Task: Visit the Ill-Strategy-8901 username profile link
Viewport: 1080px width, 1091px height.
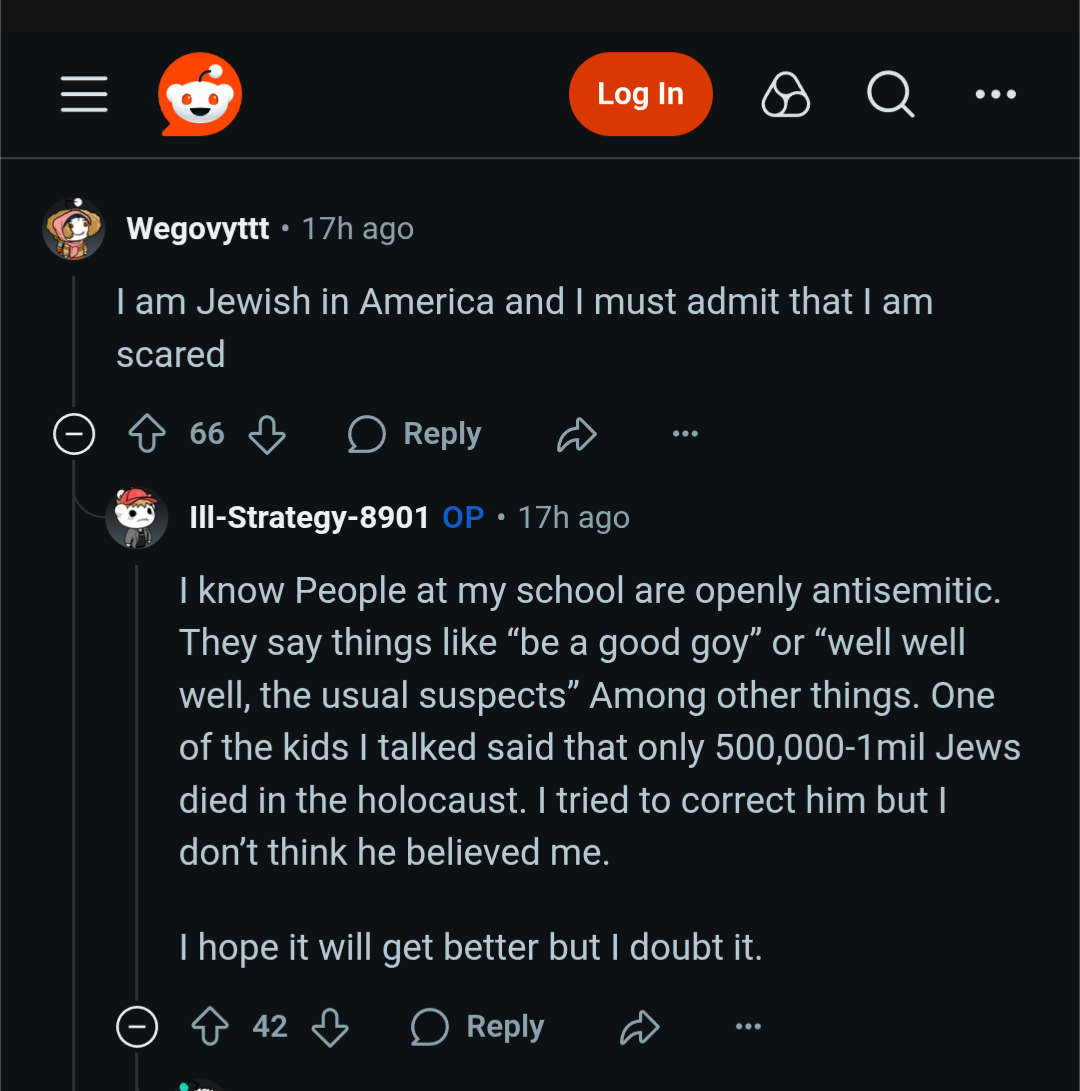Action: pyautogui.click(x=309, y=518)
